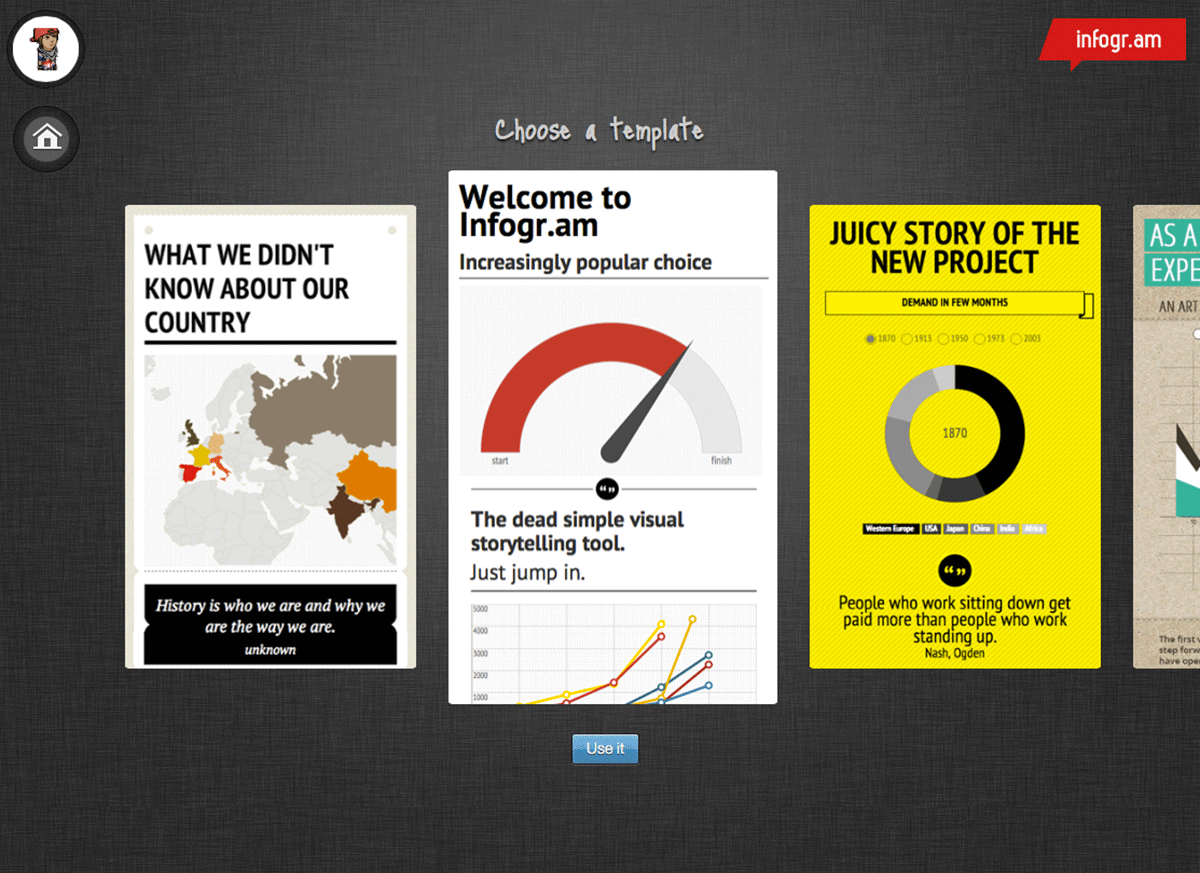Select the Welcome to Infogr.am template
This screenshot has height=873, width=1200.
(613, 437)
